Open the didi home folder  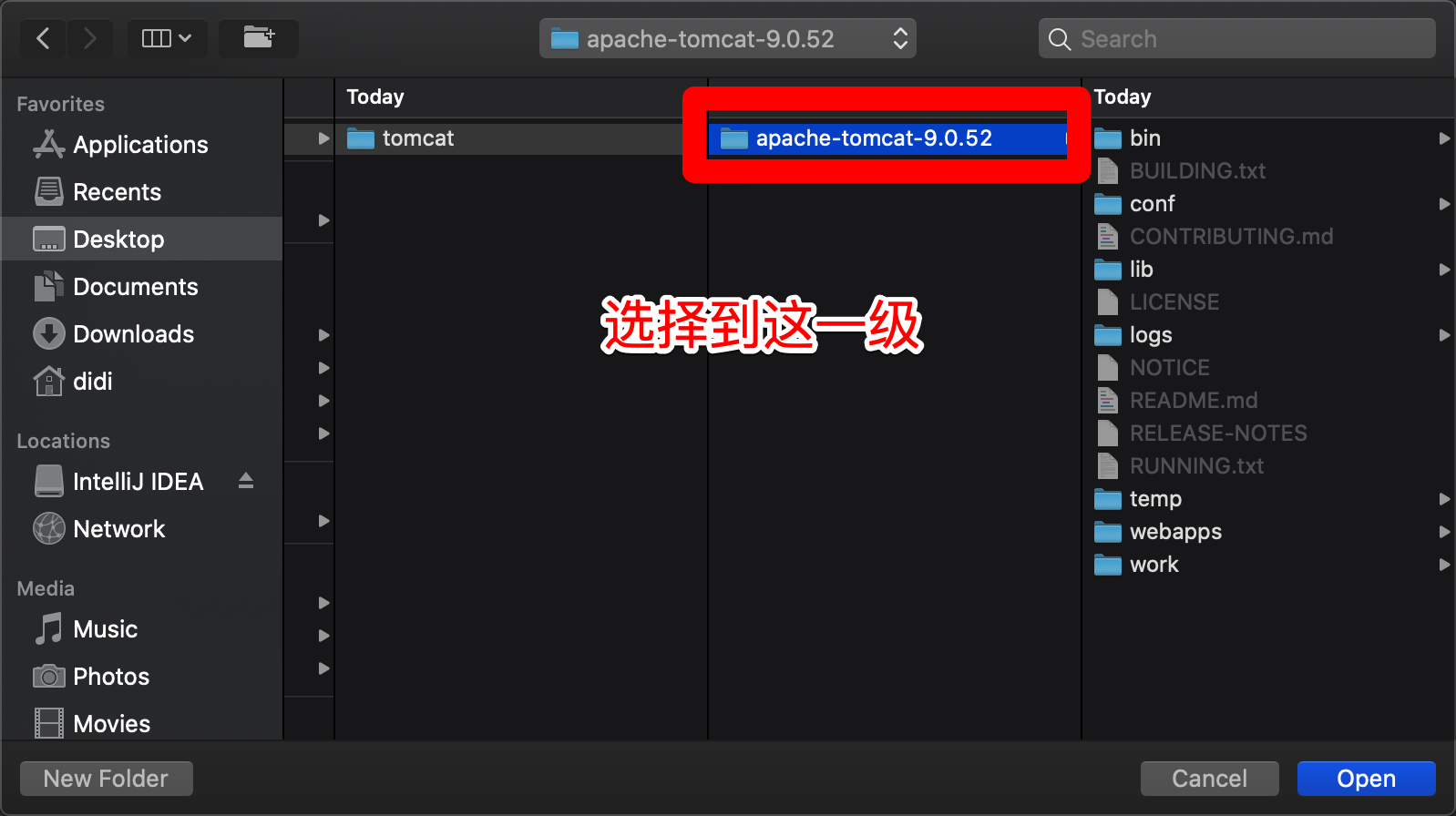(141, 382)
